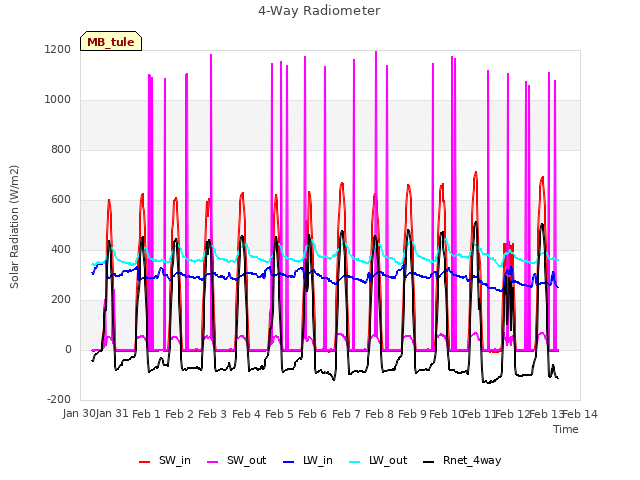Toggle the LW_out legend entry
The image size is (640, 480).
[378, 461]
